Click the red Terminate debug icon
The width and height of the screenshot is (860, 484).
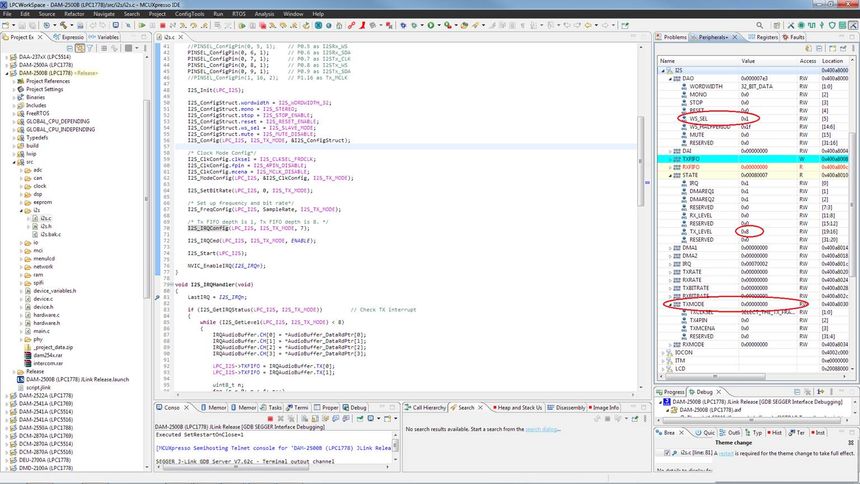point(162,25)
